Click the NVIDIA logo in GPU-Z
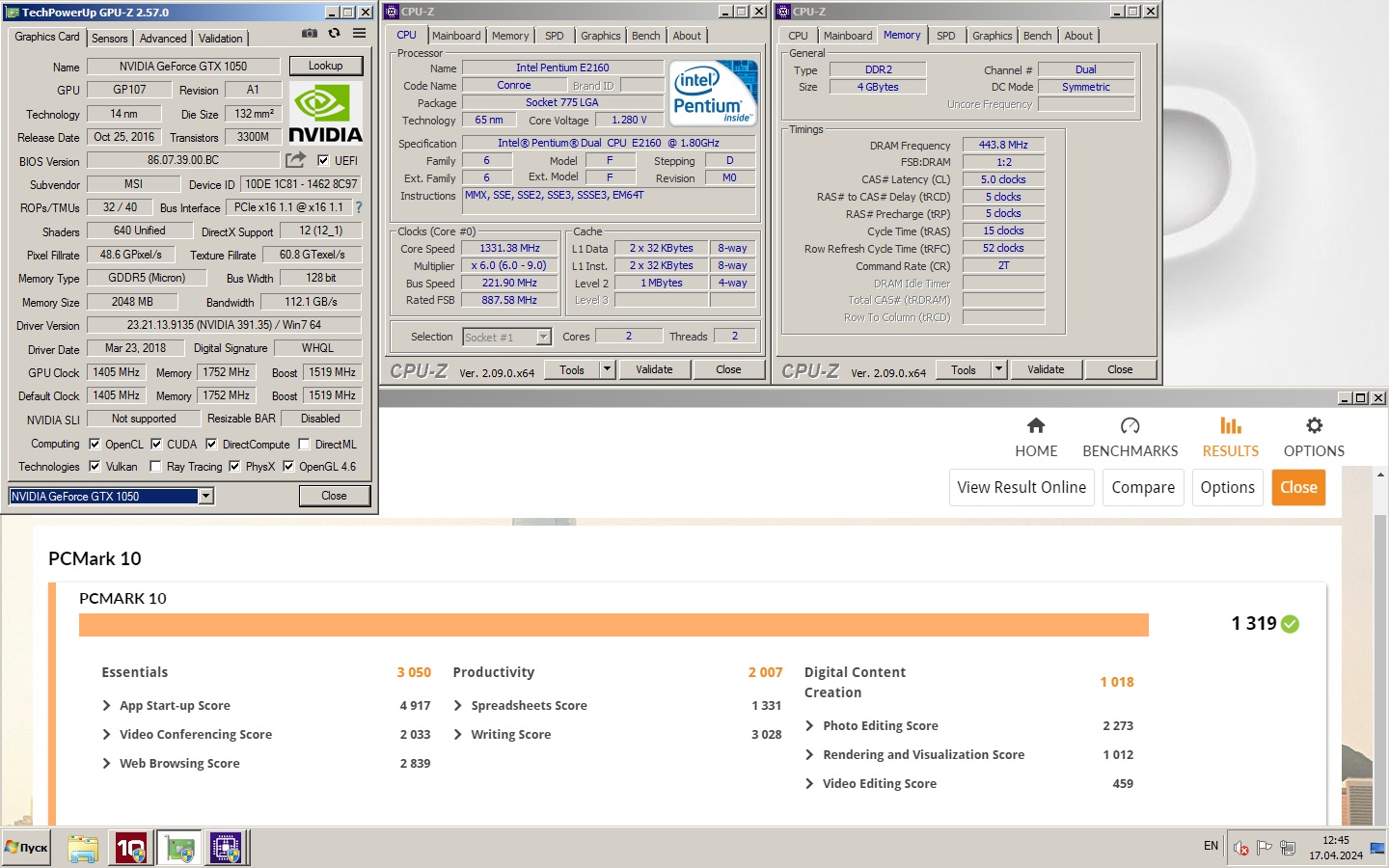1389x868 pixels. pos(325,114)
